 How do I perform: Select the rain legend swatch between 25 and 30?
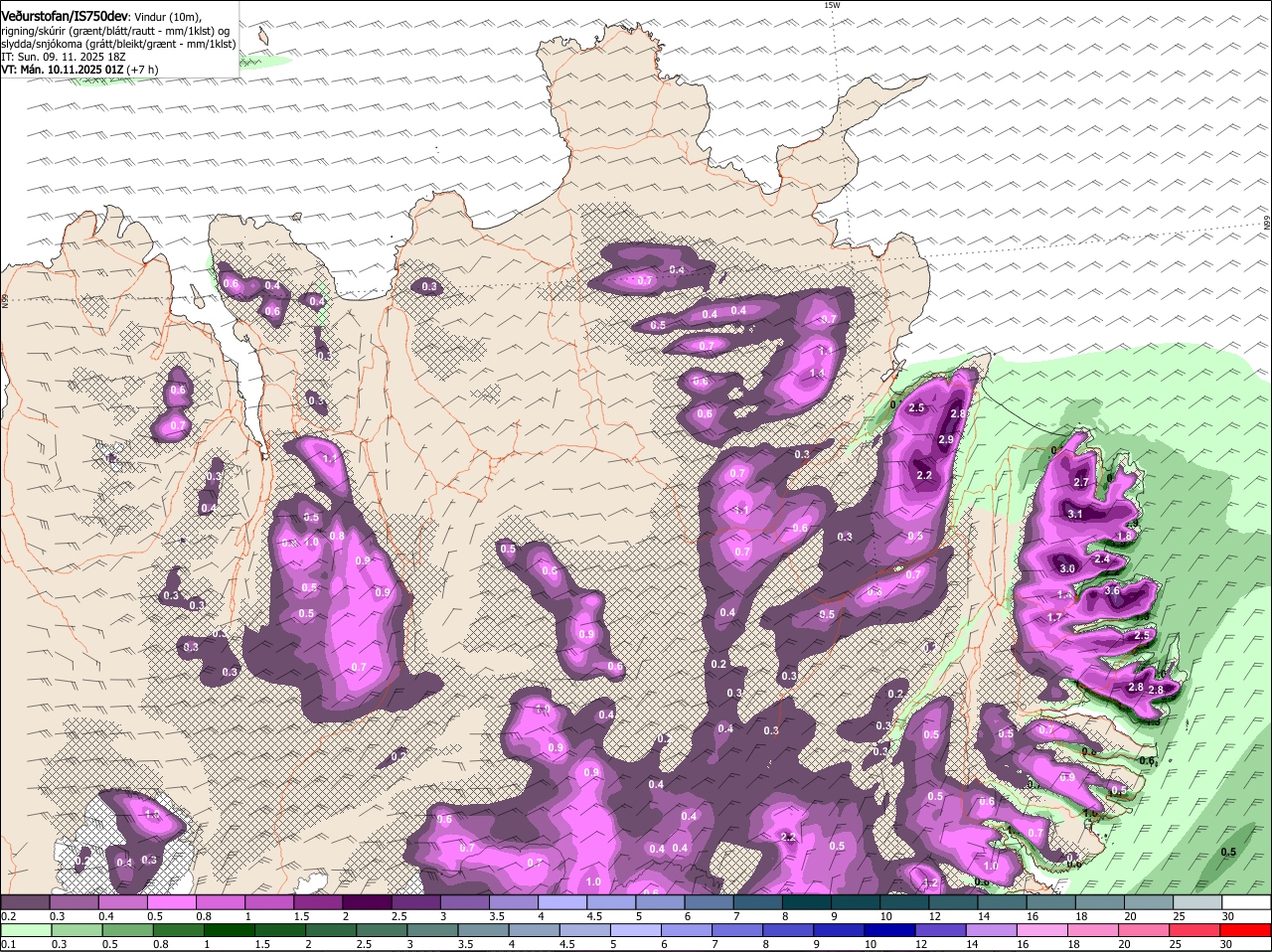(x=1194, y=929)
